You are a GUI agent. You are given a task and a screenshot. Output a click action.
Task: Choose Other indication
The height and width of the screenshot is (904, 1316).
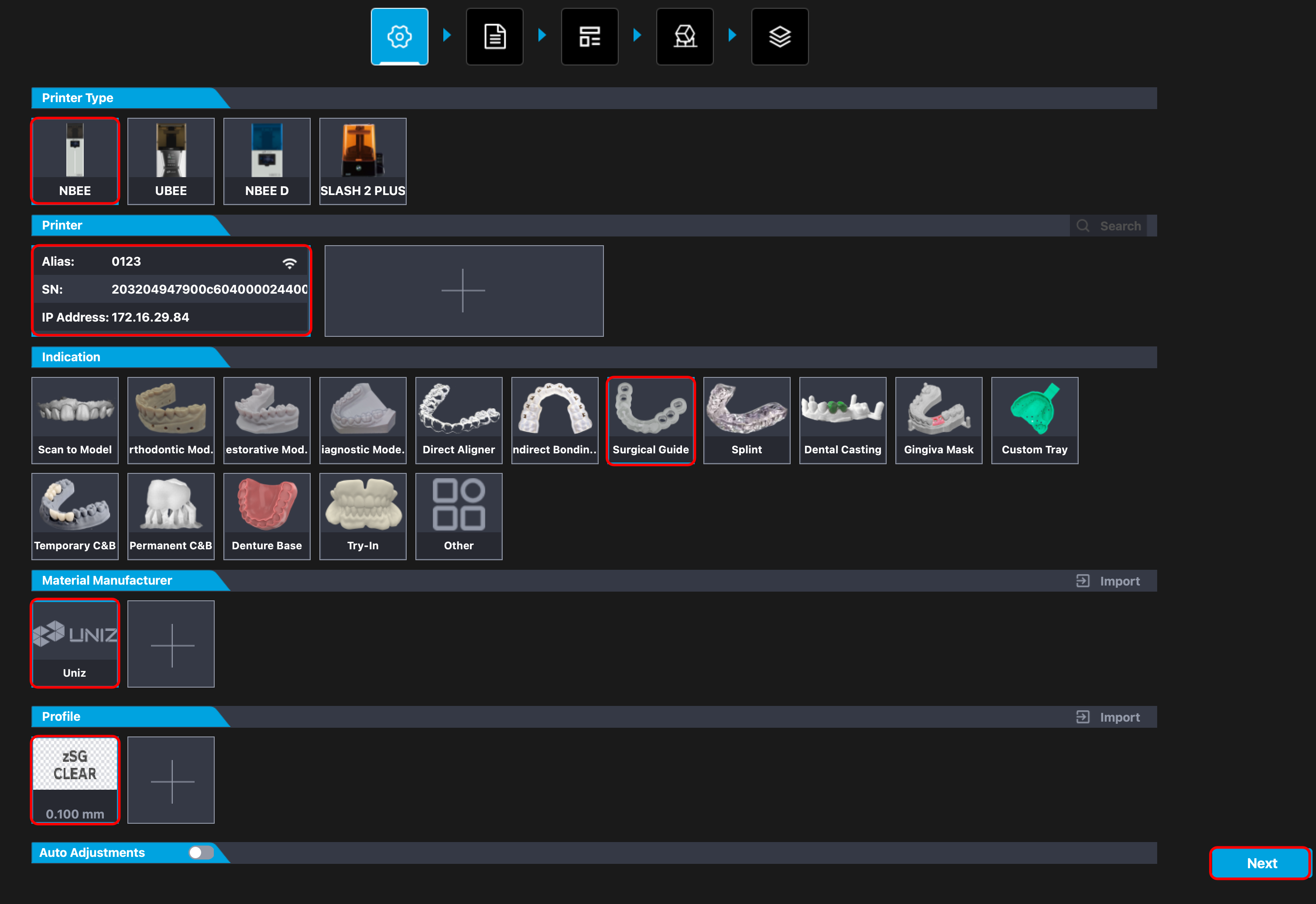click(x=459, y=517)
